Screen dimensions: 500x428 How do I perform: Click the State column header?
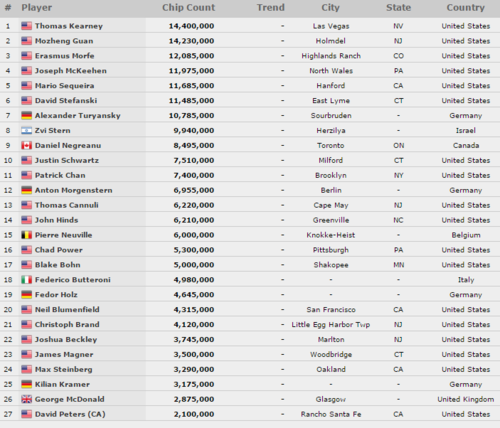tap(398, 8)
